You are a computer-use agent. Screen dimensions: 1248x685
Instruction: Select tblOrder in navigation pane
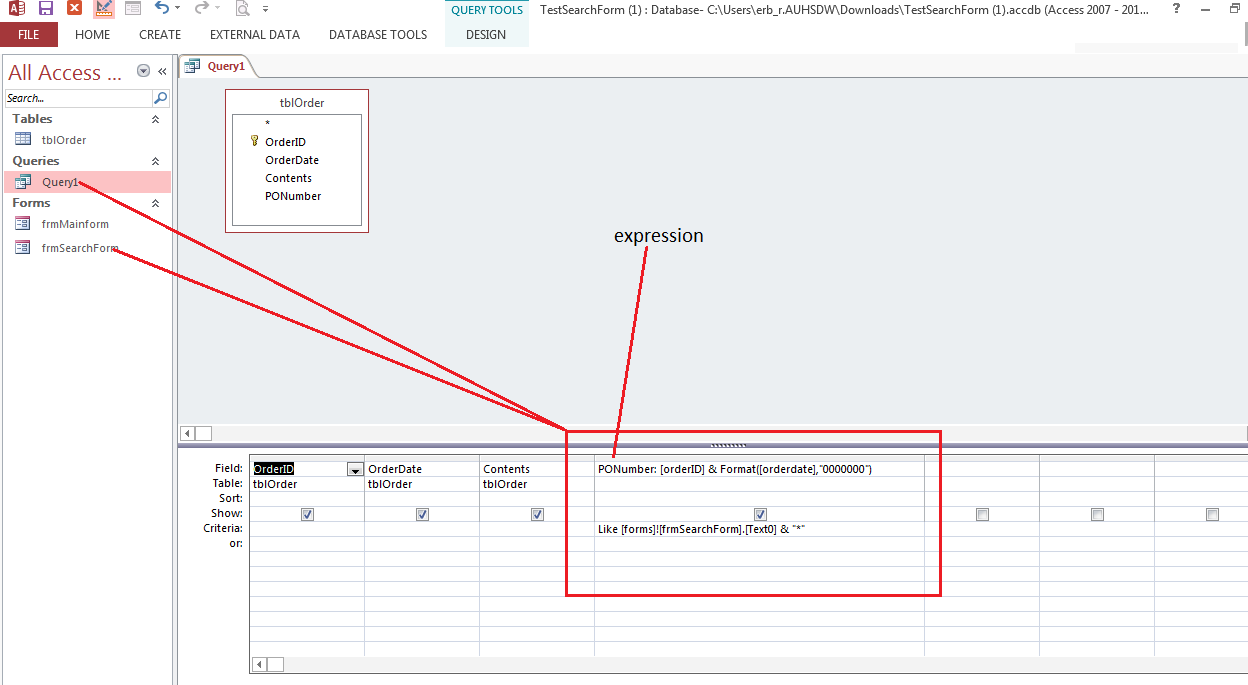(64, 140)
